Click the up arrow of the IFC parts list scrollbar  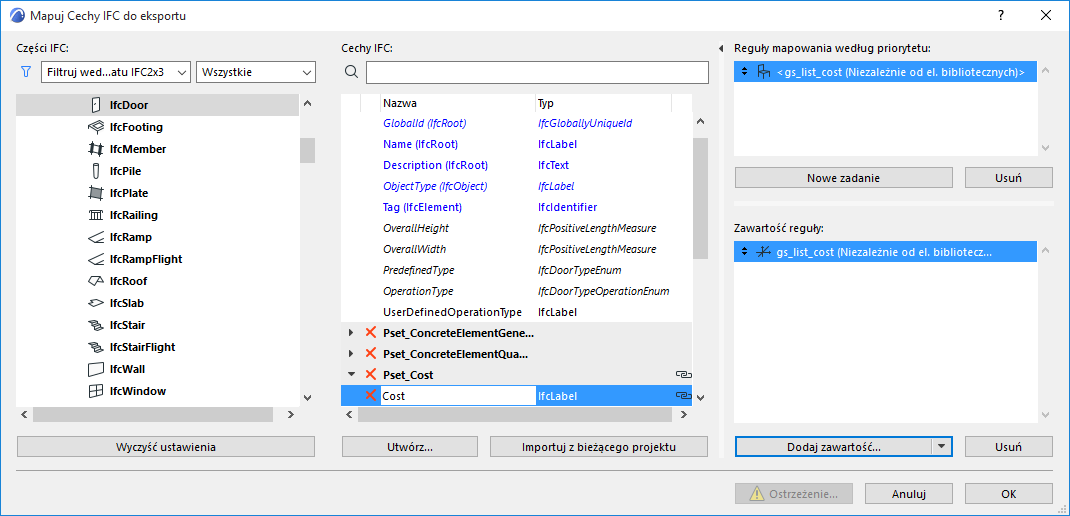pos(307,104)
